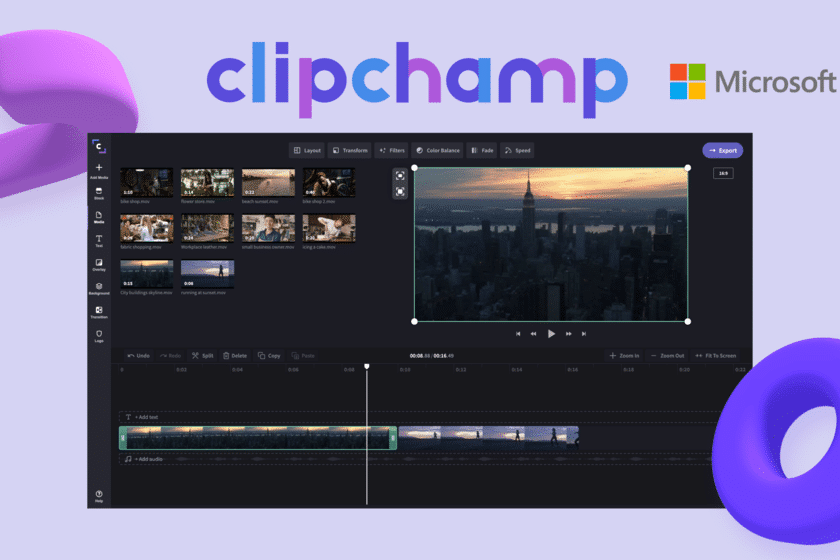Screen dimensions: 840x560
Task: Open Help at the sidebar bottom
Action: tap(99, 496)
